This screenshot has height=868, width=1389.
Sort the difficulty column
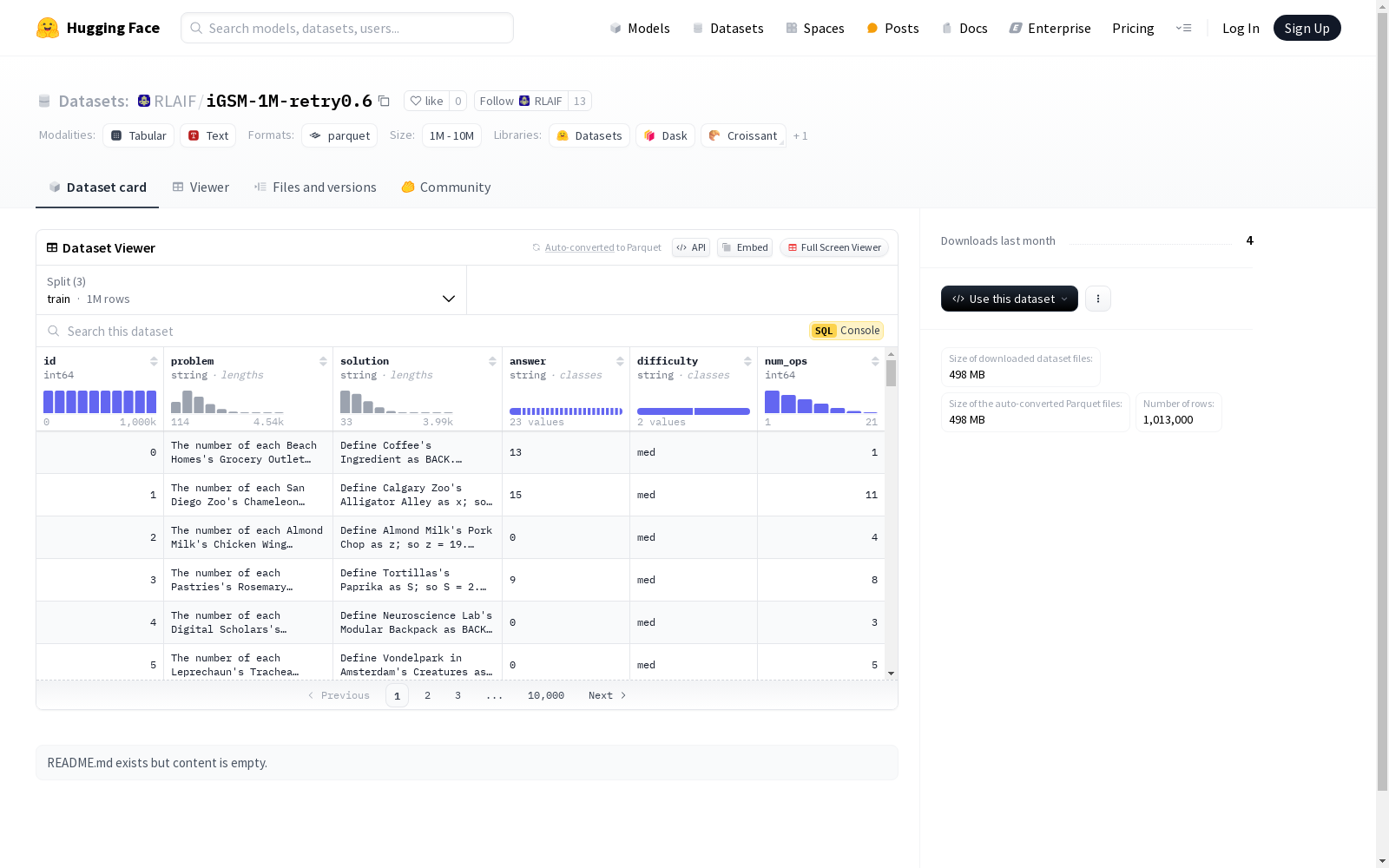[747, 361]
